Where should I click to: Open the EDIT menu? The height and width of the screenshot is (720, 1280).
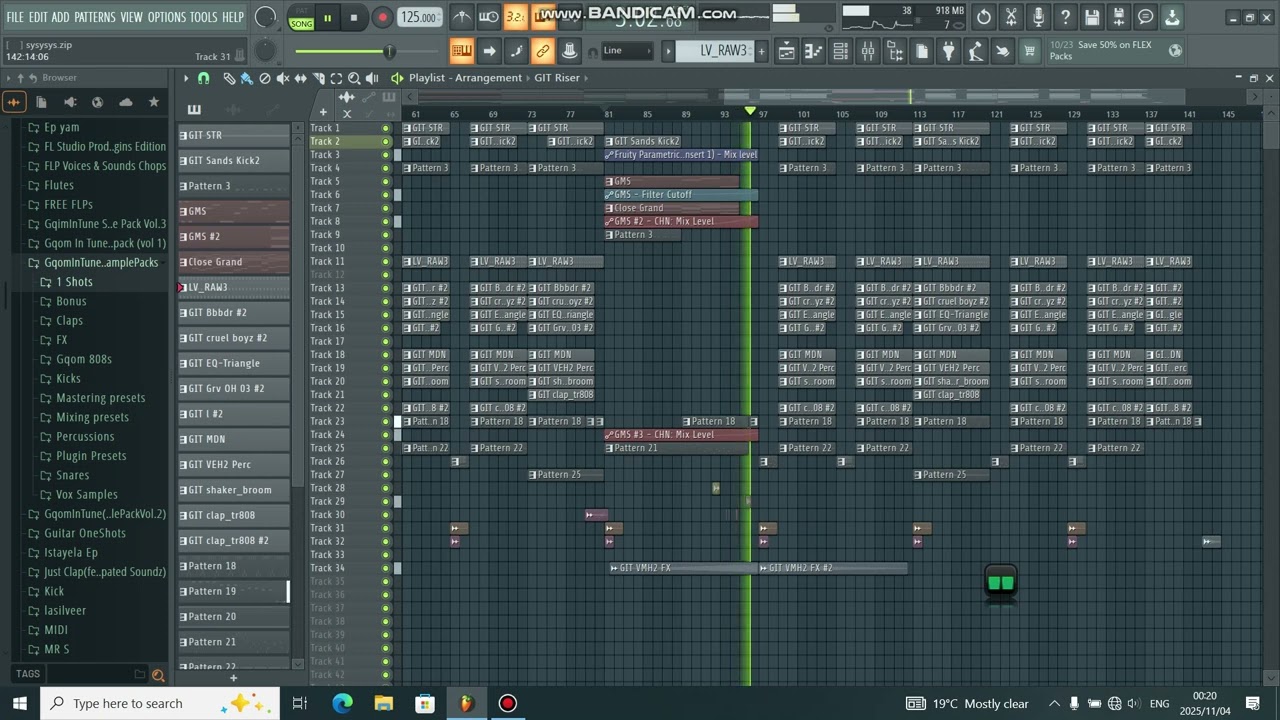point(38,17)
